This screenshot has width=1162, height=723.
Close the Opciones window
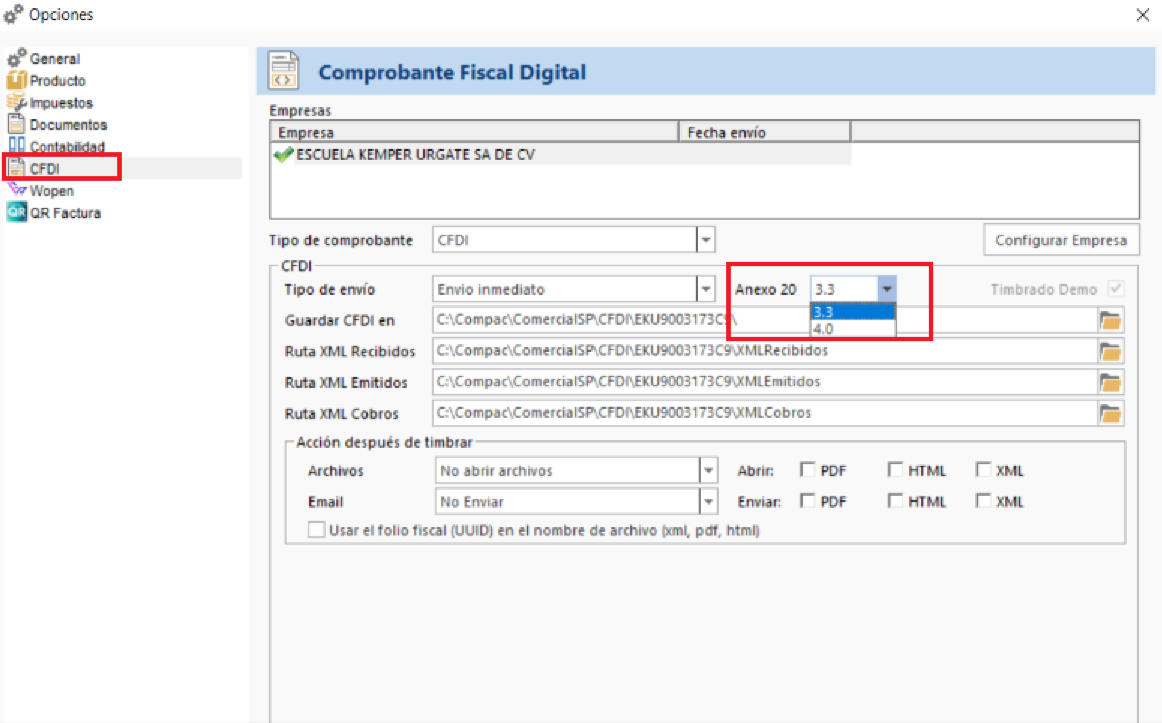click(x=1143, y=15)
